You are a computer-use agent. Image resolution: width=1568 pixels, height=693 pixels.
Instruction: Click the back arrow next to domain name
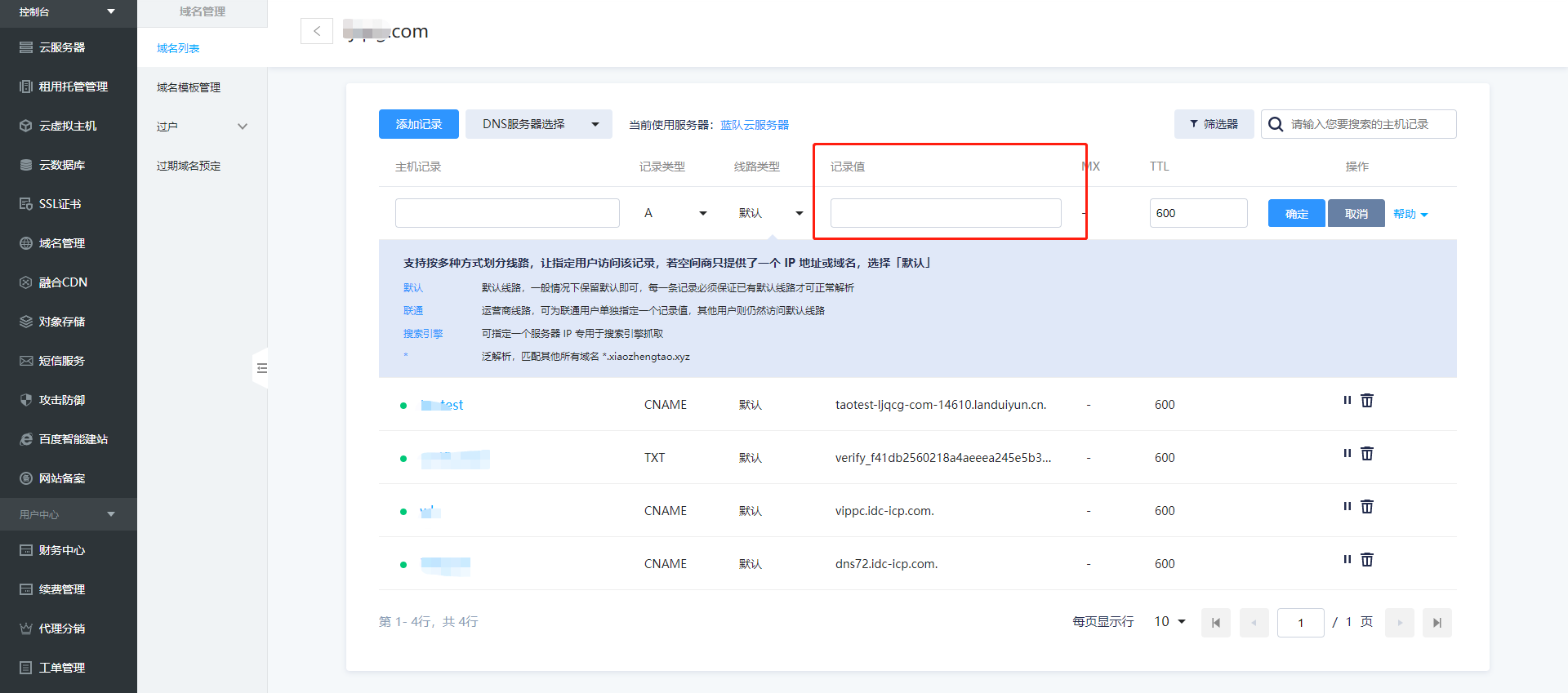pos(317,31)
